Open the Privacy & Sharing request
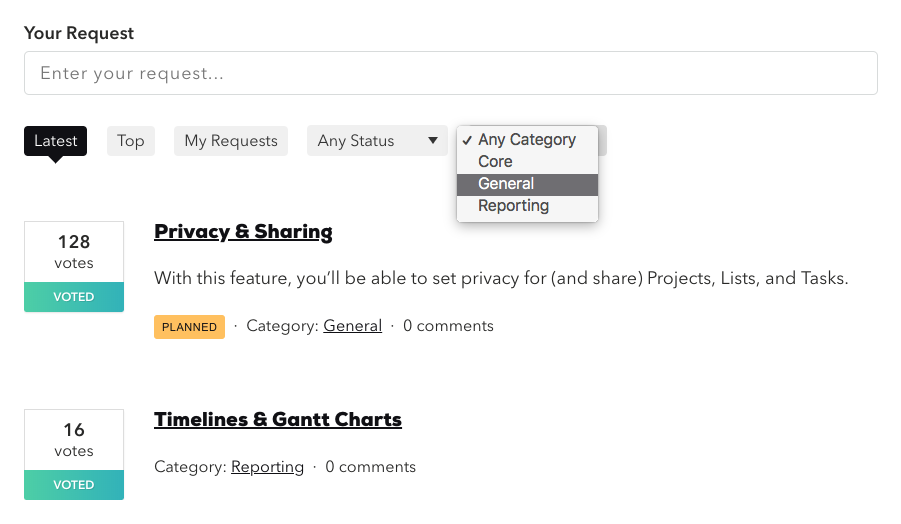This screenshot has height=524, width=901. point(243,232)
